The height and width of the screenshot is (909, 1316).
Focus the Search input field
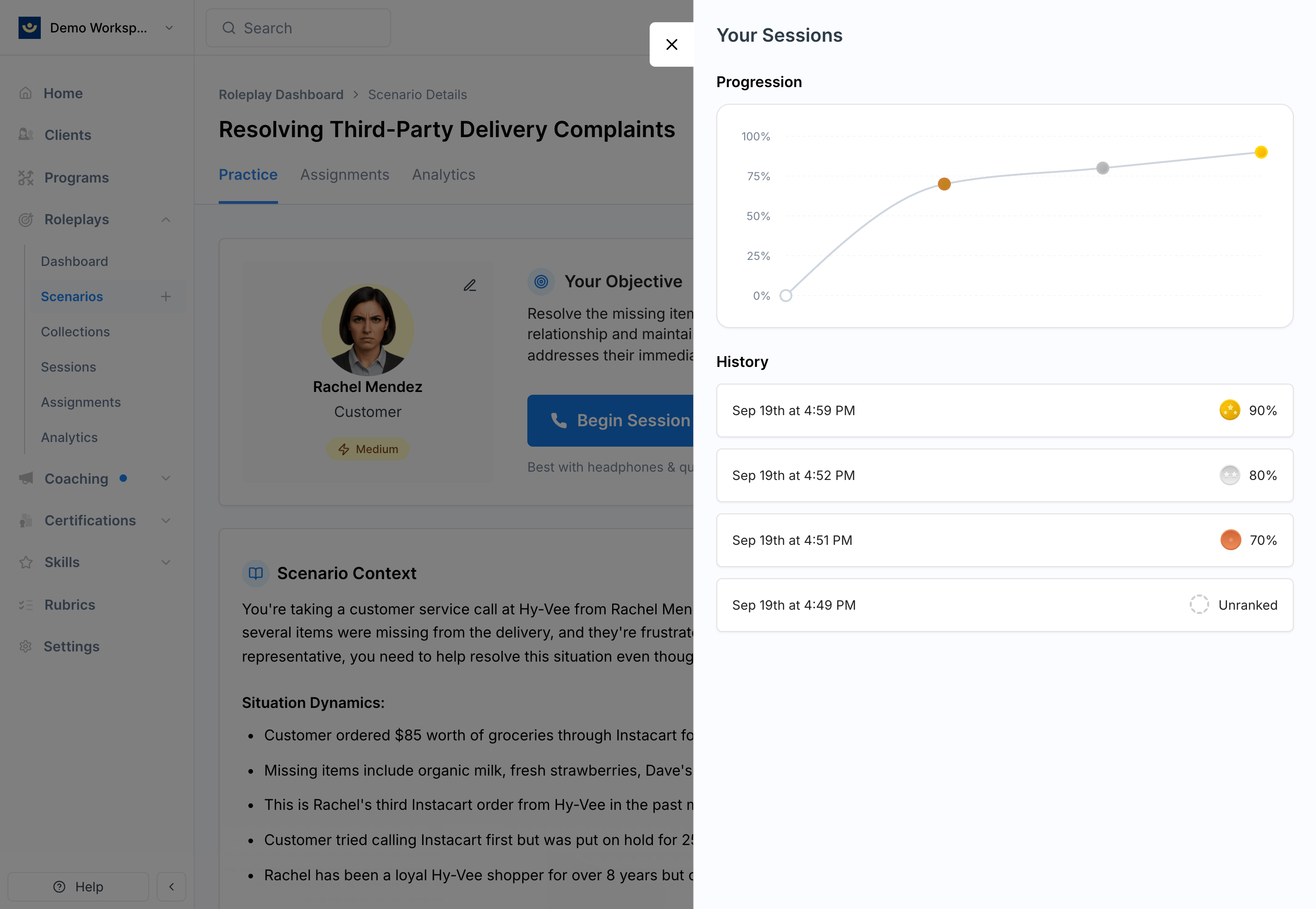point(298,28)
